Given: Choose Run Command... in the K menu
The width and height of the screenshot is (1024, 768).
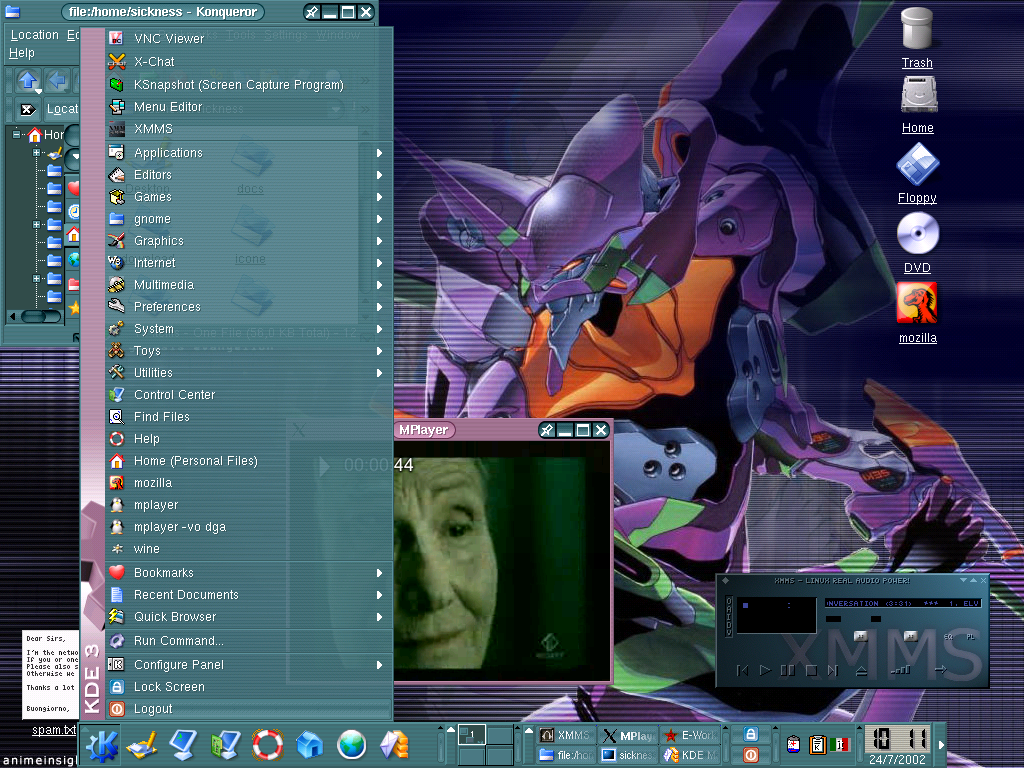Looking at the screenshot, I should [x=248, y=641].
